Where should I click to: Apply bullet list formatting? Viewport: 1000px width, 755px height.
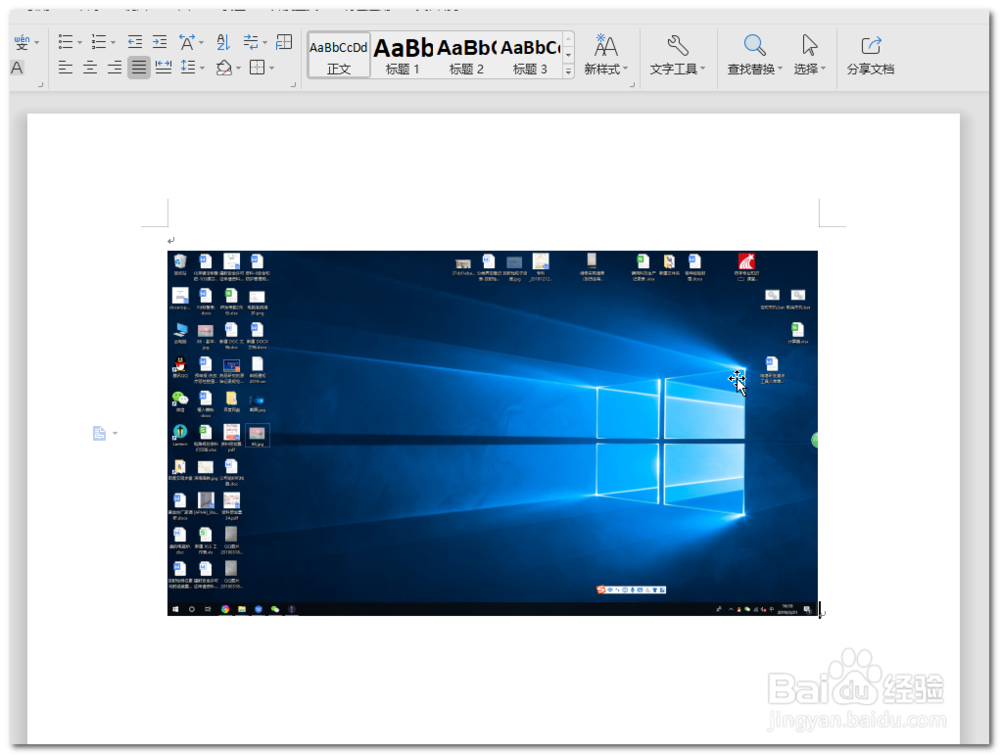tap(65, 42)
